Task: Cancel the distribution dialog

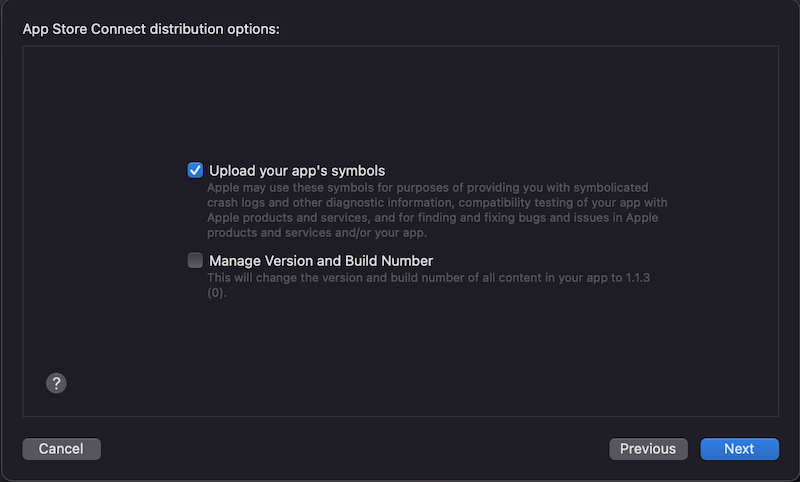Action: point(61,449)
